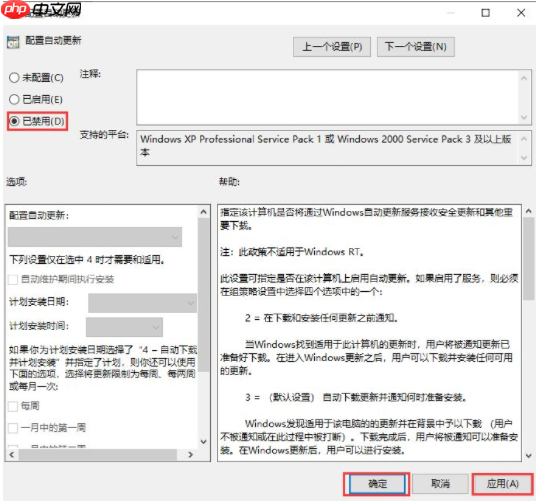
Task: Click the up arrow of the comment box scrollbar
Action: tap(524, 78)
